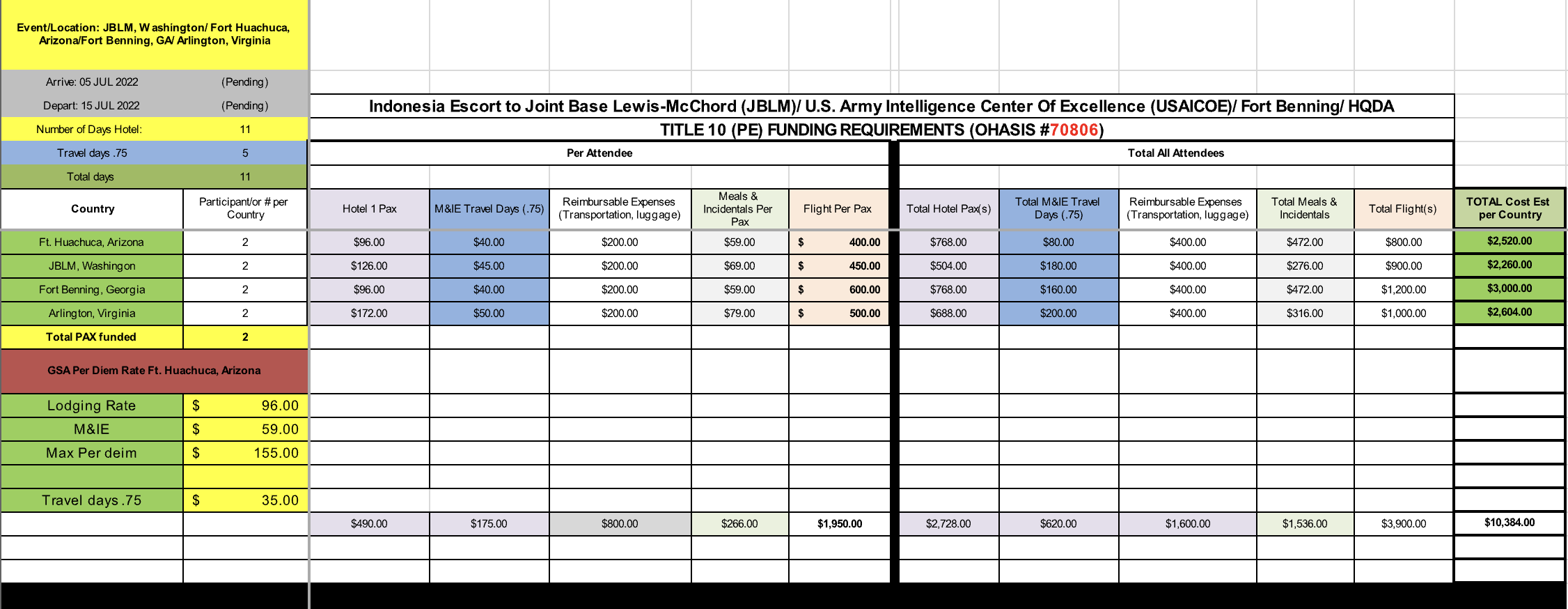Select the Travel days .75 value 5
This screenshot has width=1568, height=609.
(x=245, y=153)
